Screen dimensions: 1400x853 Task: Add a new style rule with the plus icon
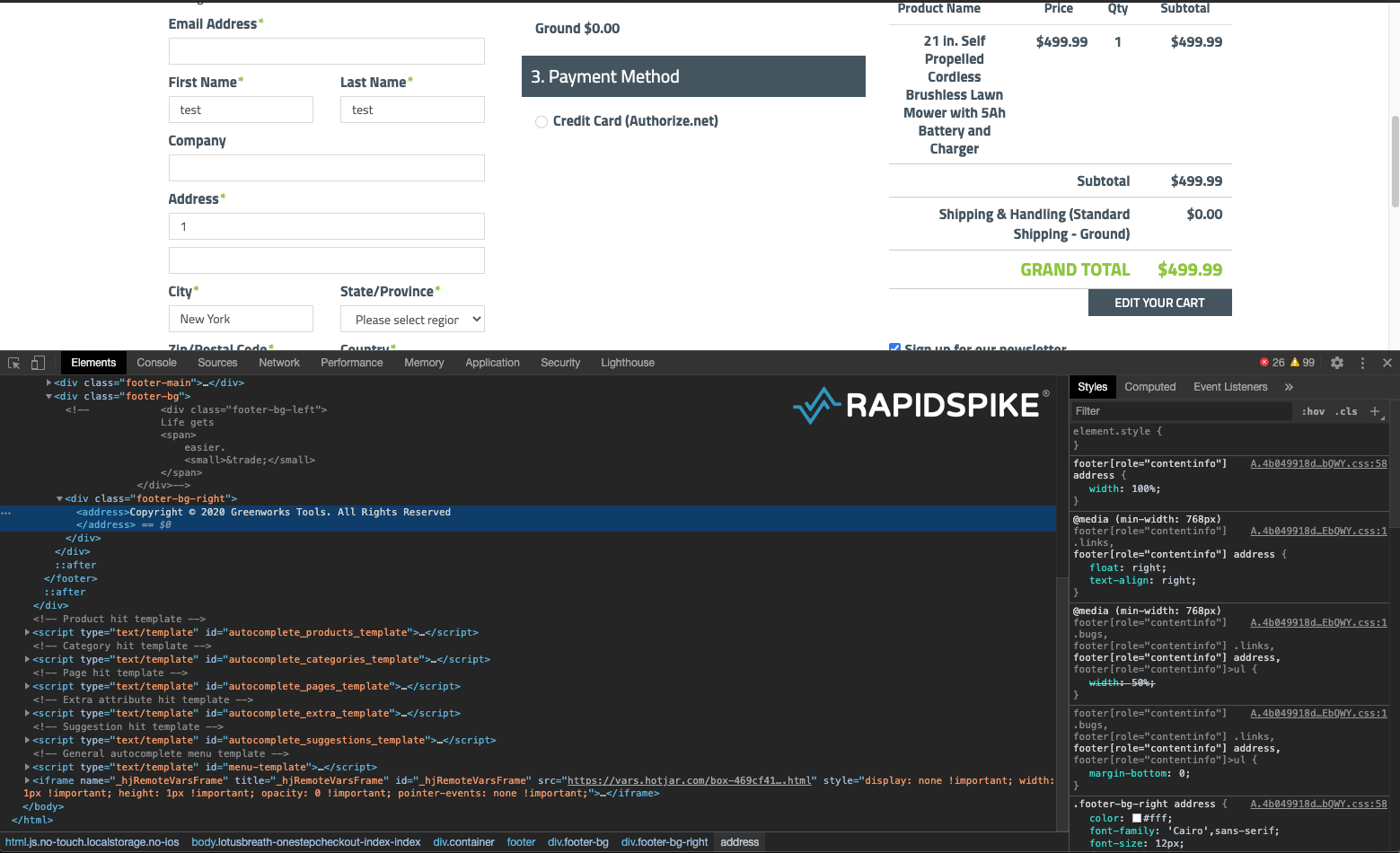1375,411
